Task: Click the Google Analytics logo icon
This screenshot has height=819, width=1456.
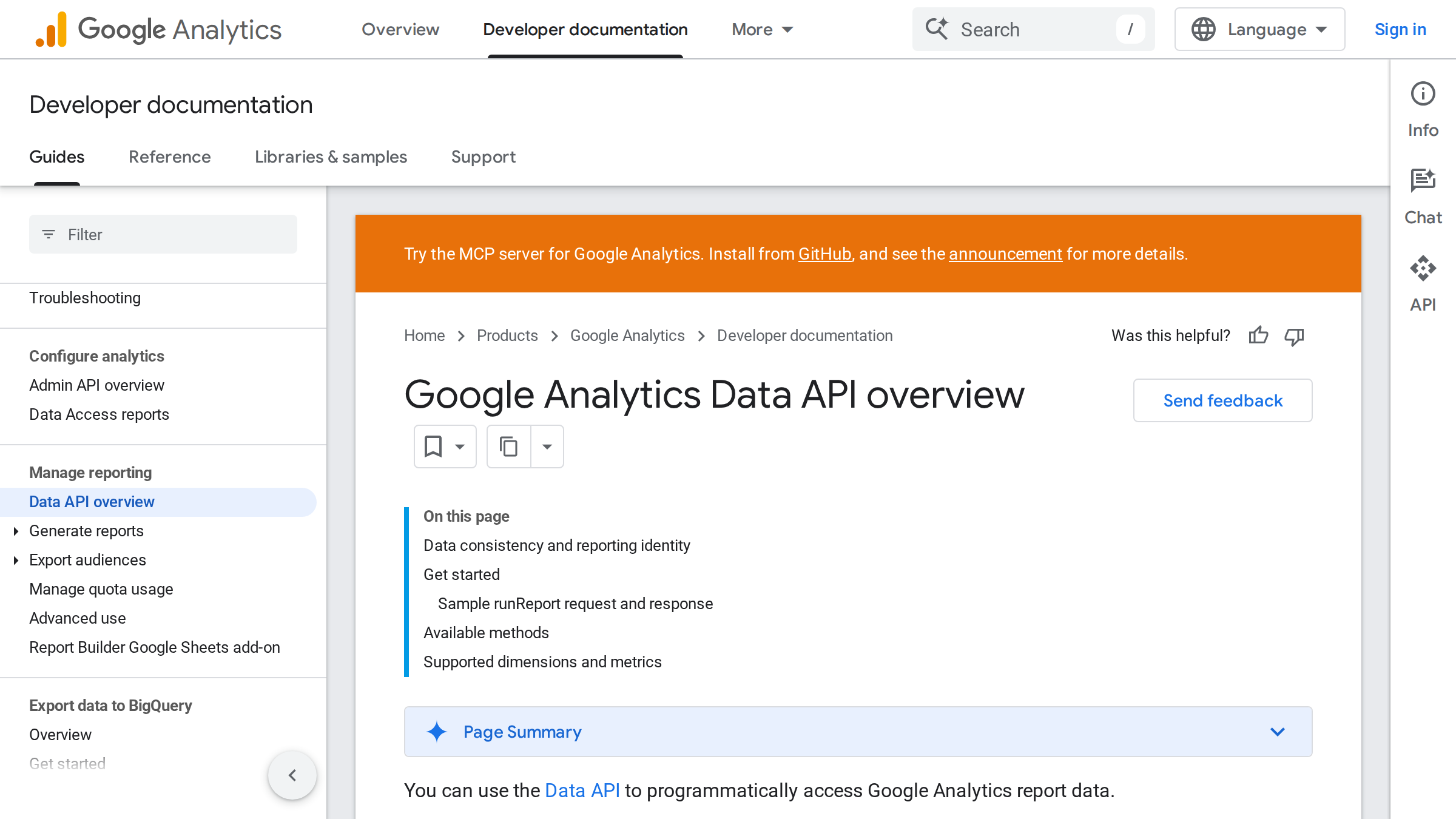Action: (51, 29)
